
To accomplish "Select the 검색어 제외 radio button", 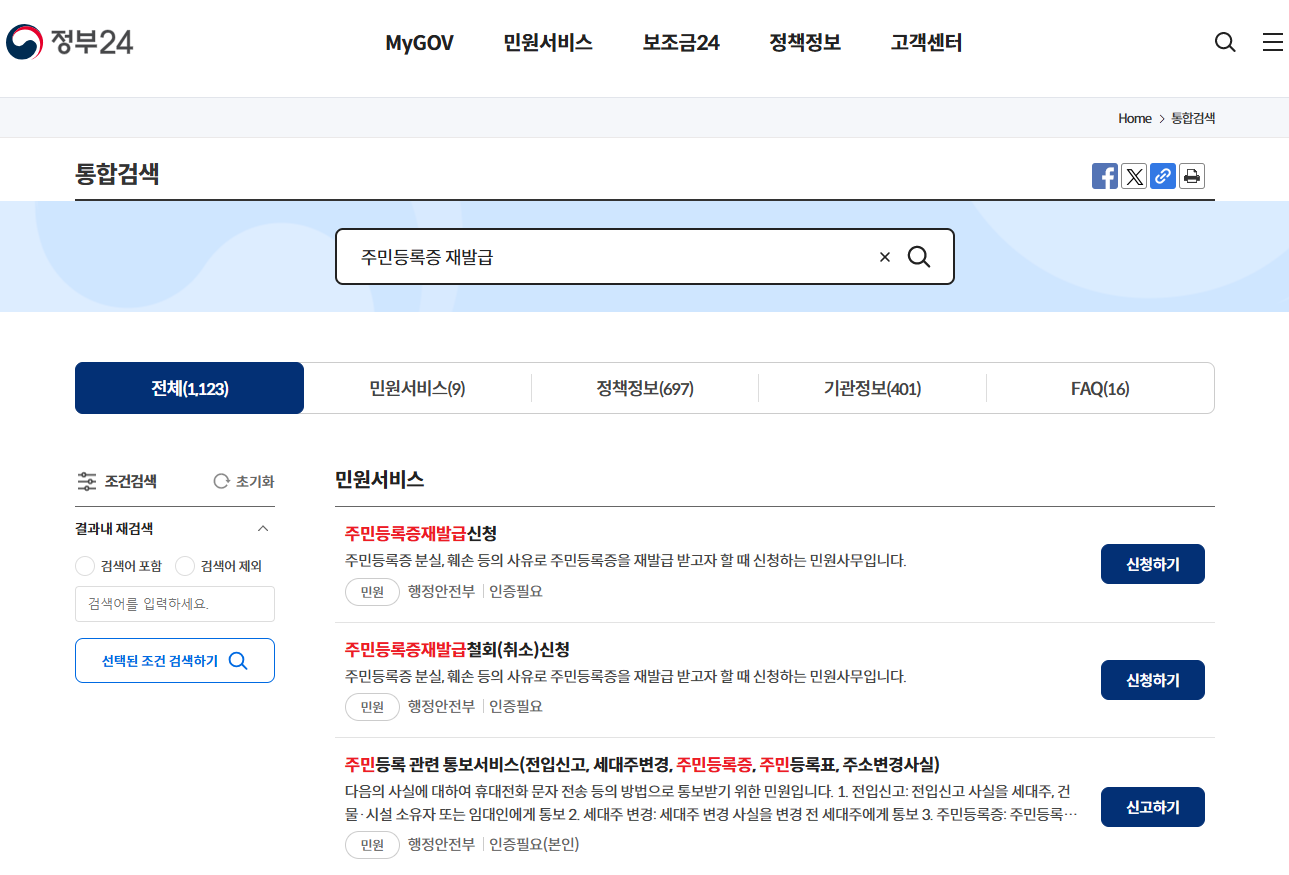I will pos(185,566).
